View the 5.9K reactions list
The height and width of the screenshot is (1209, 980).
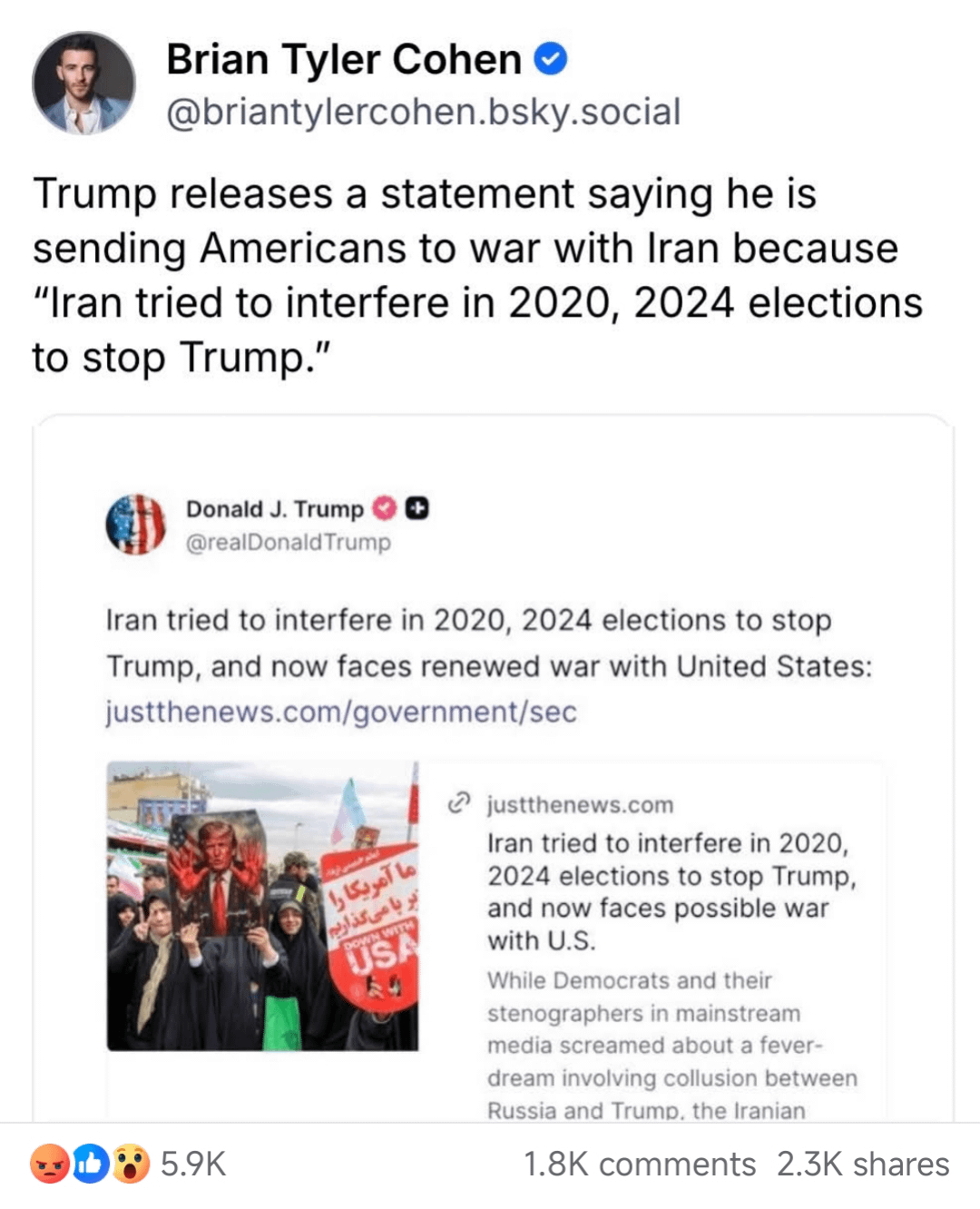[192, 1164]
